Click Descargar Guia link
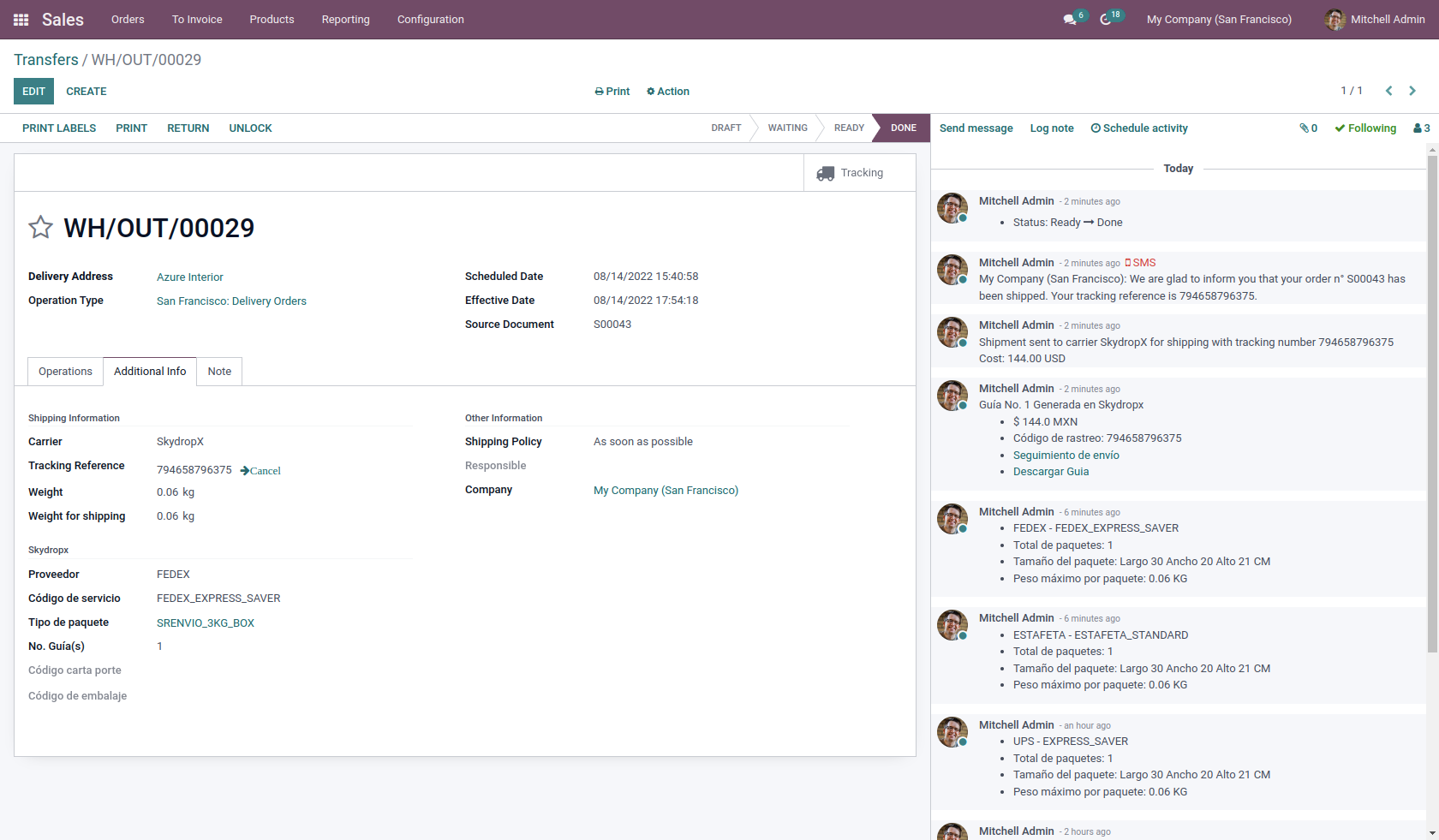Viewport: 1439px width, 840px height. 1051,472
